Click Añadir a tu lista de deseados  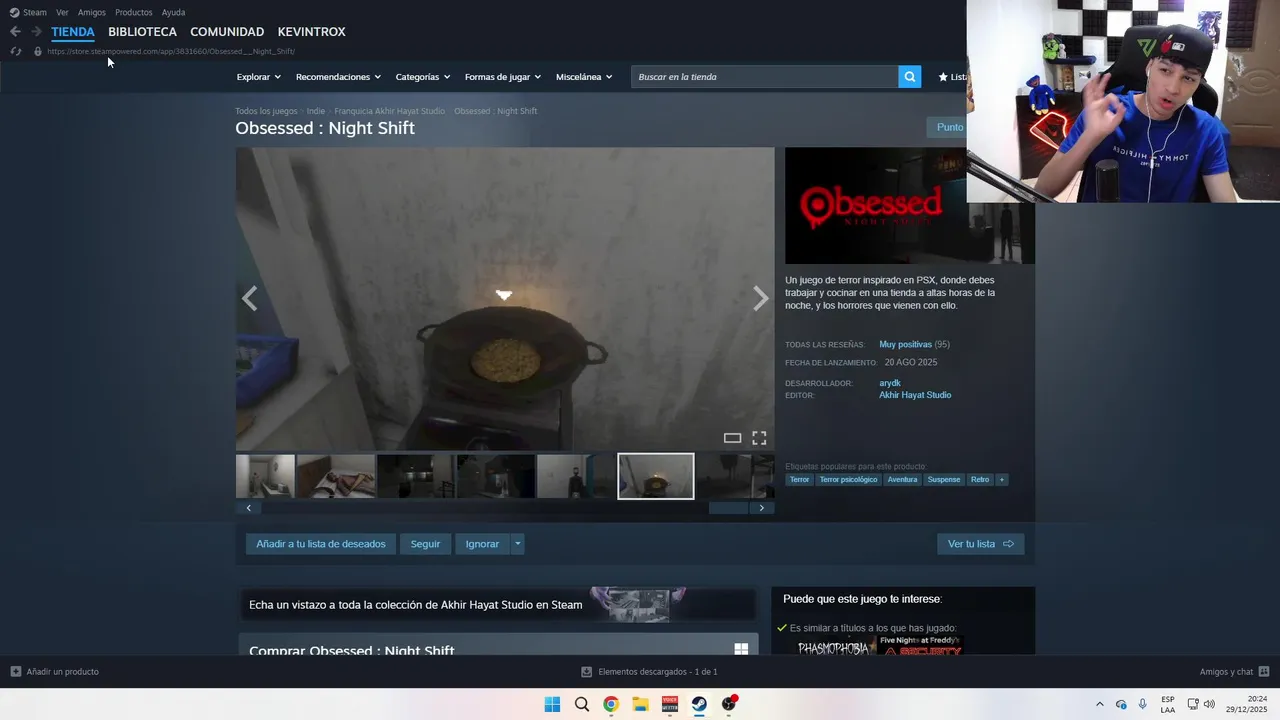(321, 544)
